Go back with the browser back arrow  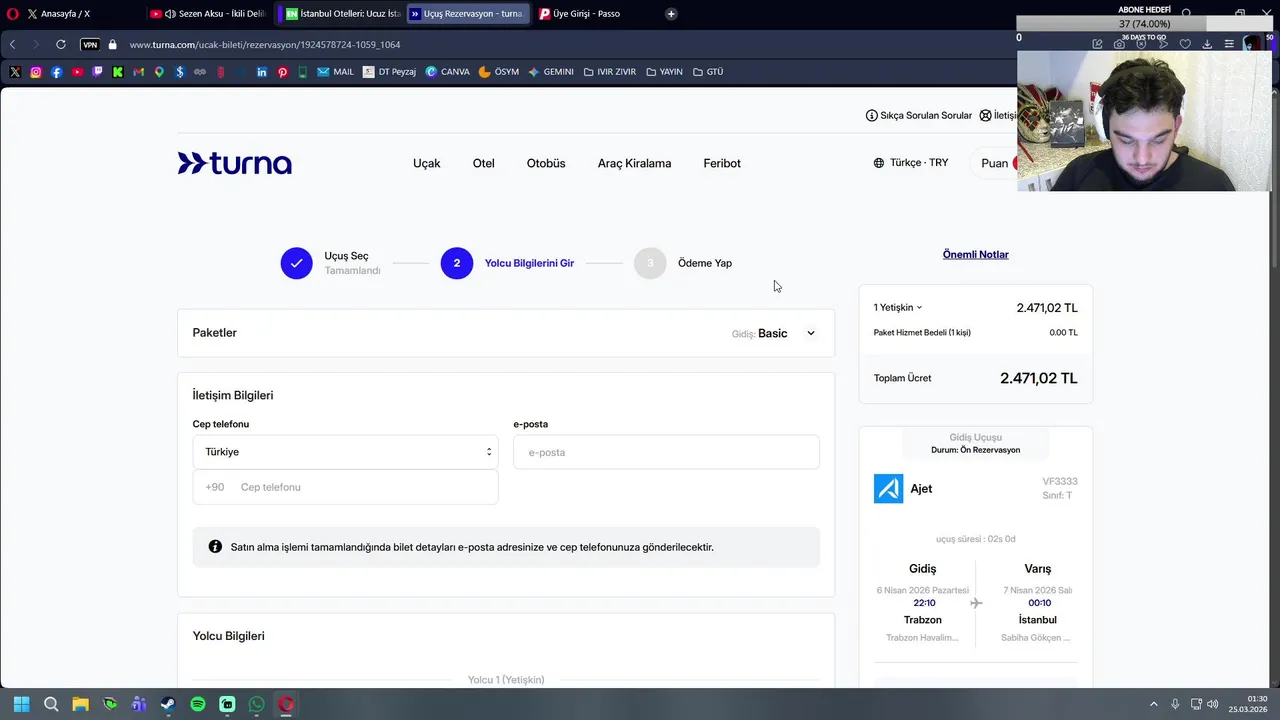pos(12,44)
